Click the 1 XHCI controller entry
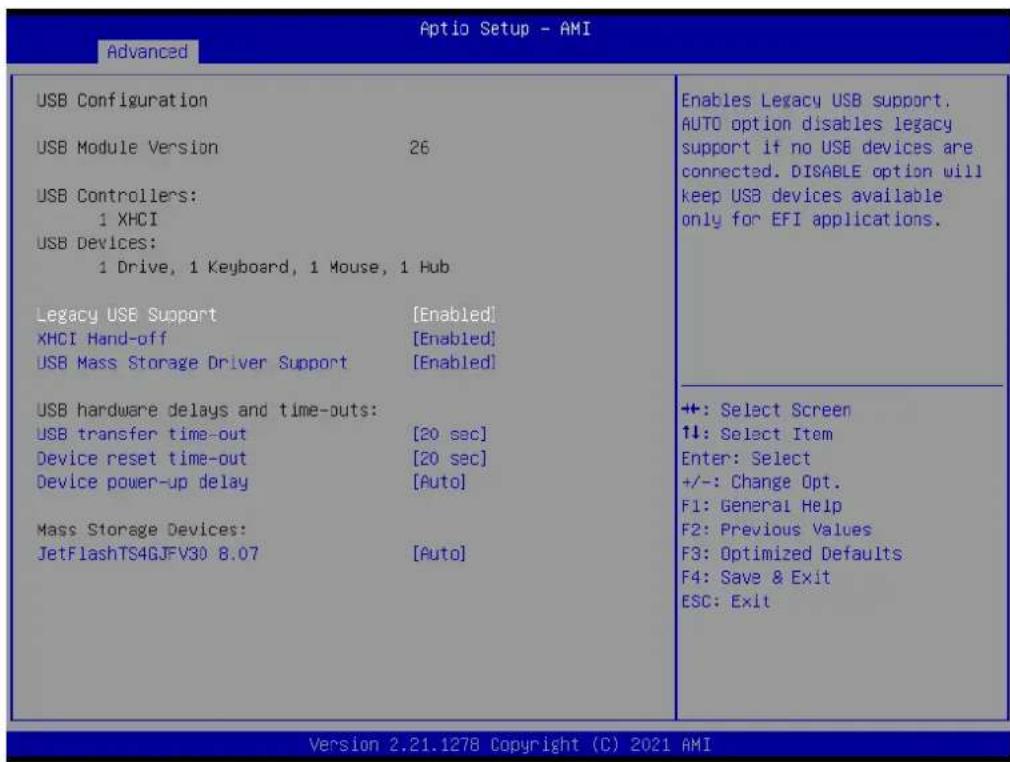 click(128, 220)
